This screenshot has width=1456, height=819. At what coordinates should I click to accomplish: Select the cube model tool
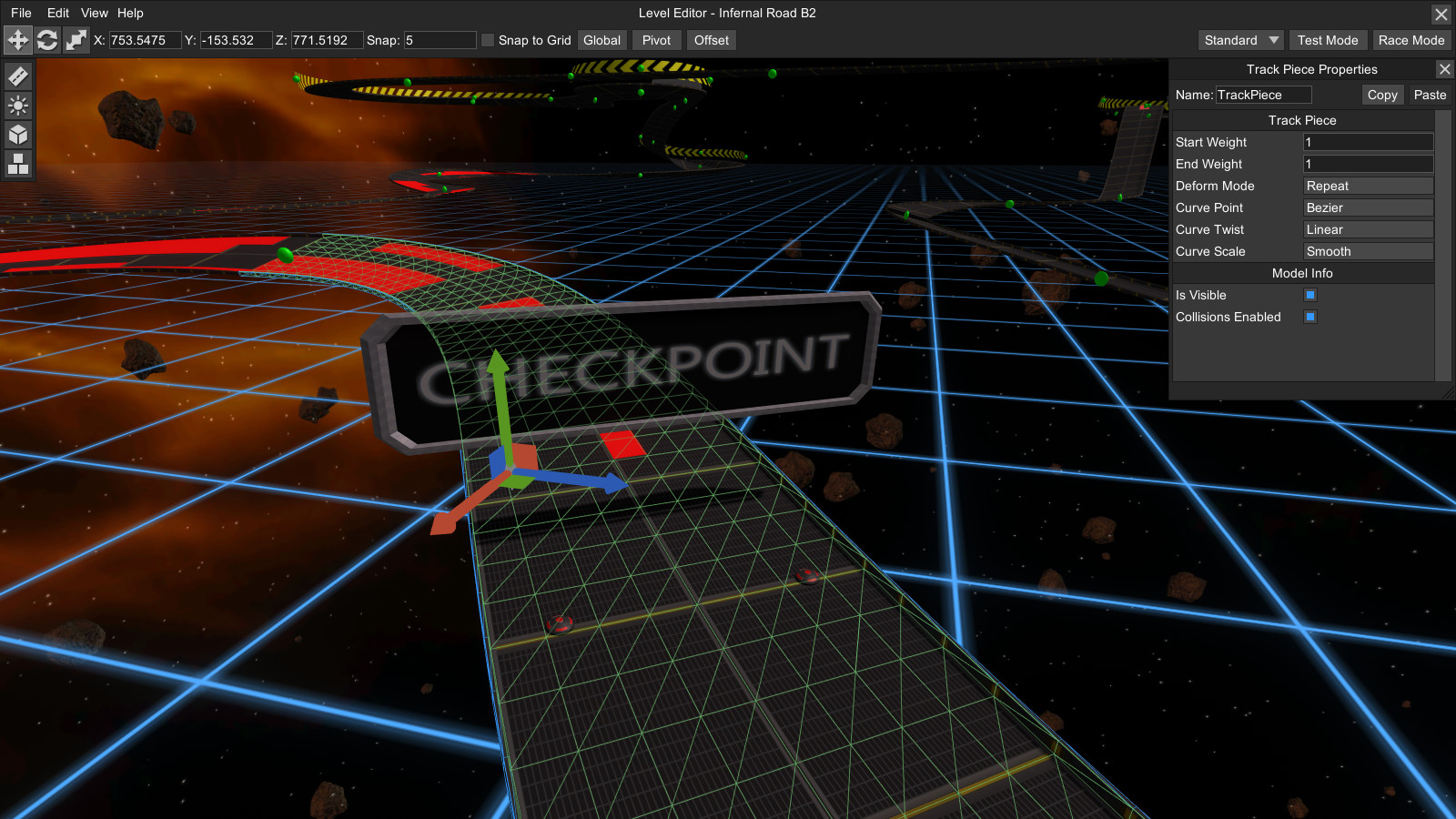17,135
